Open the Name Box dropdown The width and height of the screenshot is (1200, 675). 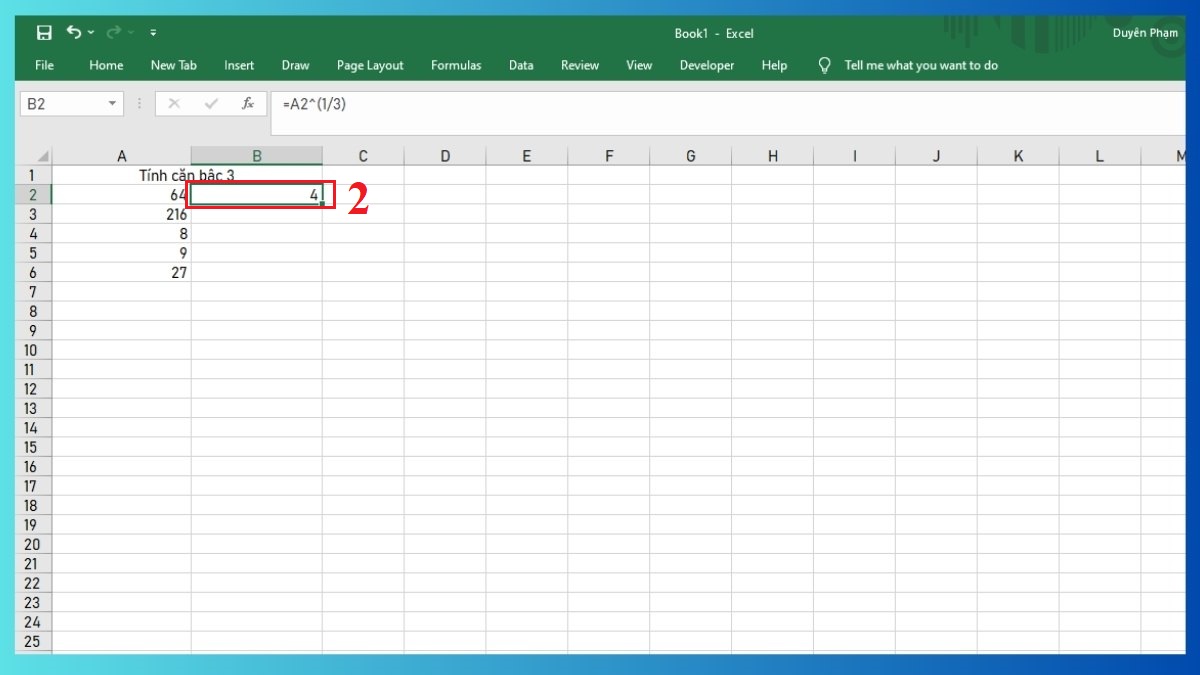tap(110, 103)
